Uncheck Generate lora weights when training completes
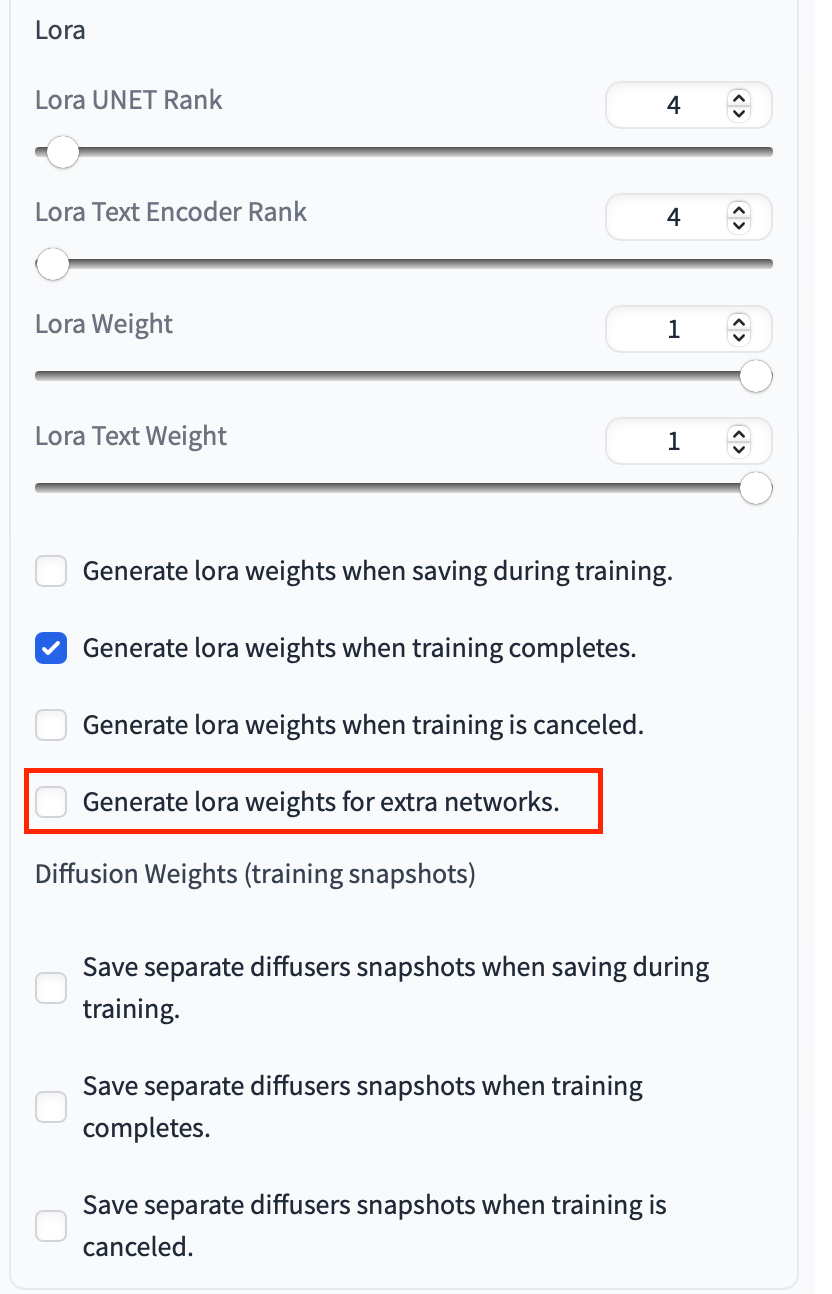This screenshot has width=832, height=1294. [x=51, y=648]
